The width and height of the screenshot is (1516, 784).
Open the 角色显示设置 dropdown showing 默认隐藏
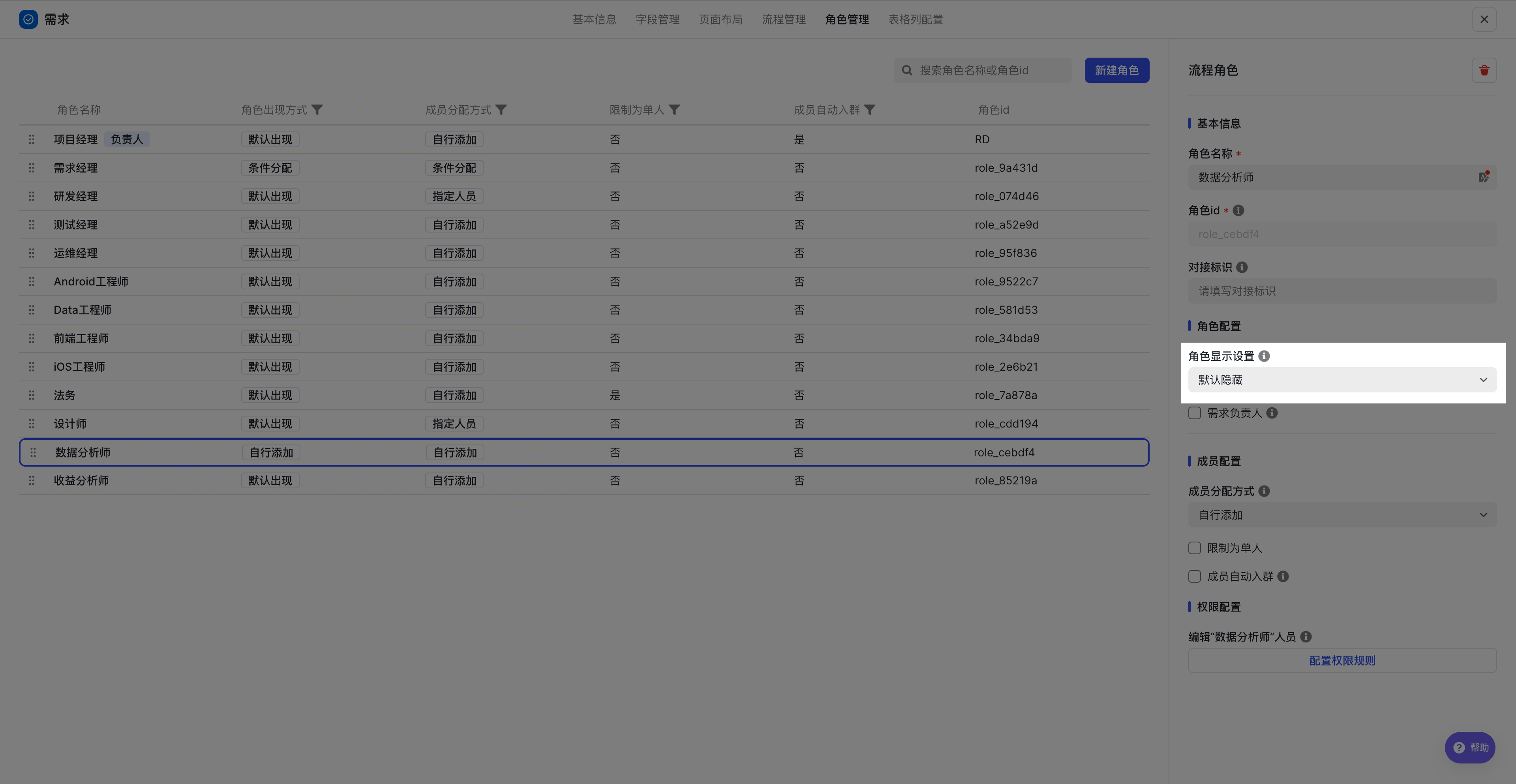[x=1342, y=380]
